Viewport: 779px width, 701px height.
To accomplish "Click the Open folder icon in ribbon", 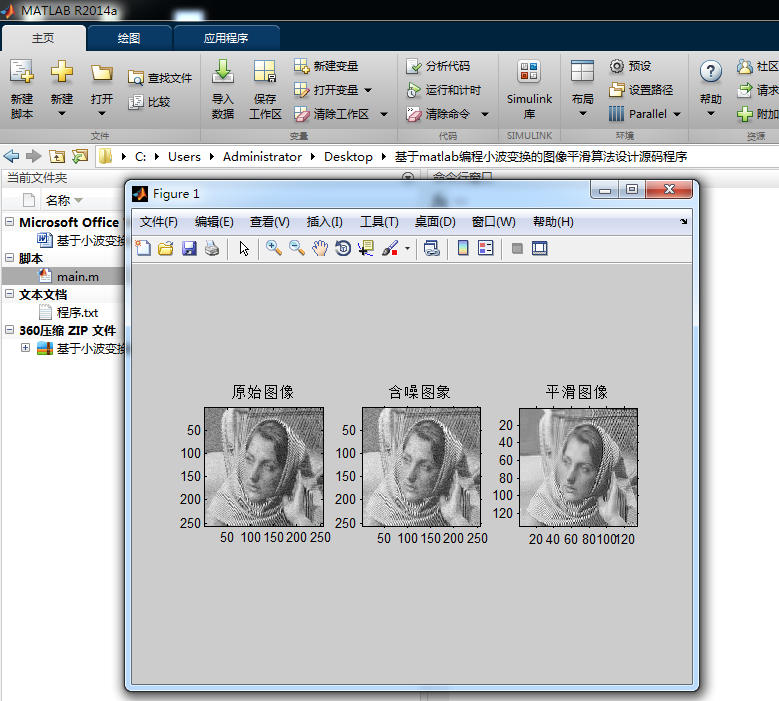I will pyautogui.click(x=102, y=73).
